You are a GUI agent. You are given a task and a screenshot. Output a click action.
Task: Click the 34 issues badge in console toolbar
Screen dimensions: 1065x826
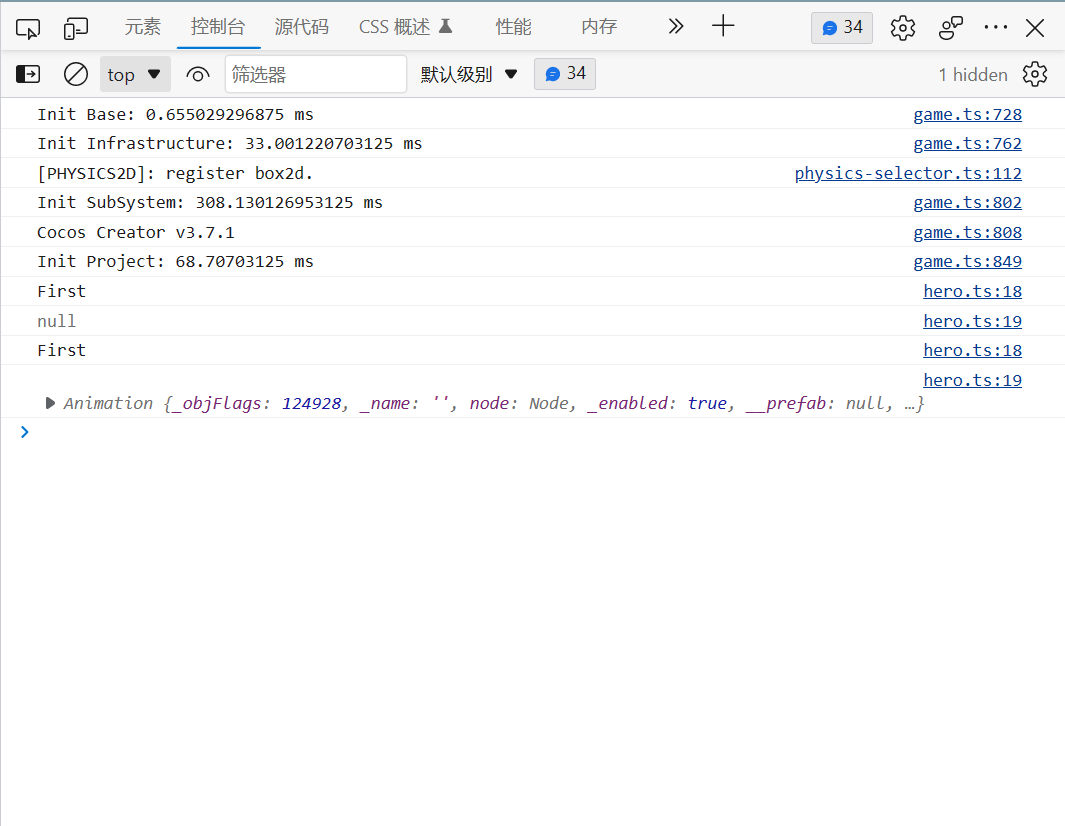[564, 73]
